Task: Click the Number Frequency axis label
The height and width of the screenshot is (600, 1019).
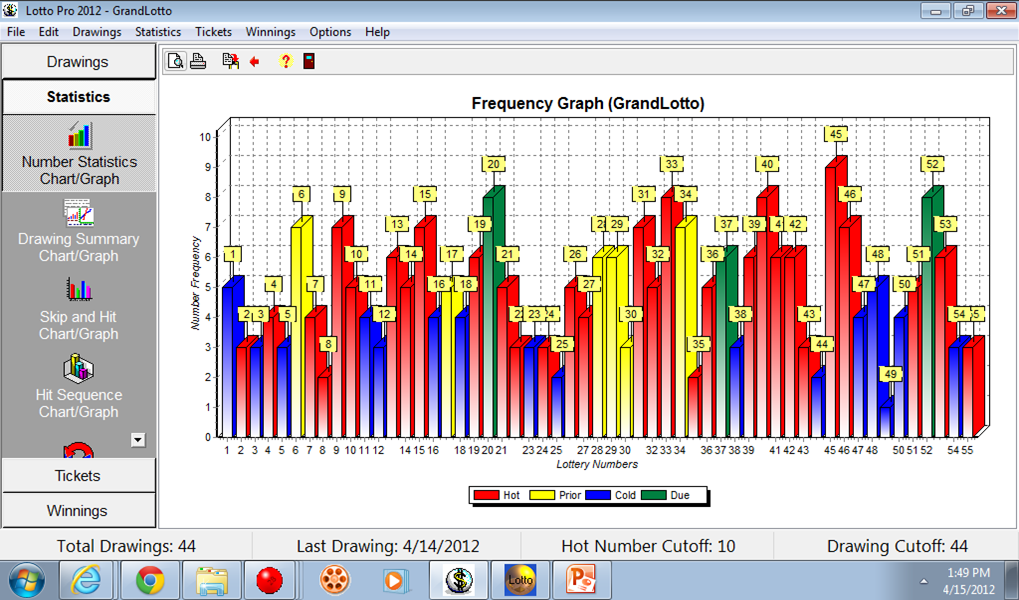Action: point(196,283)
